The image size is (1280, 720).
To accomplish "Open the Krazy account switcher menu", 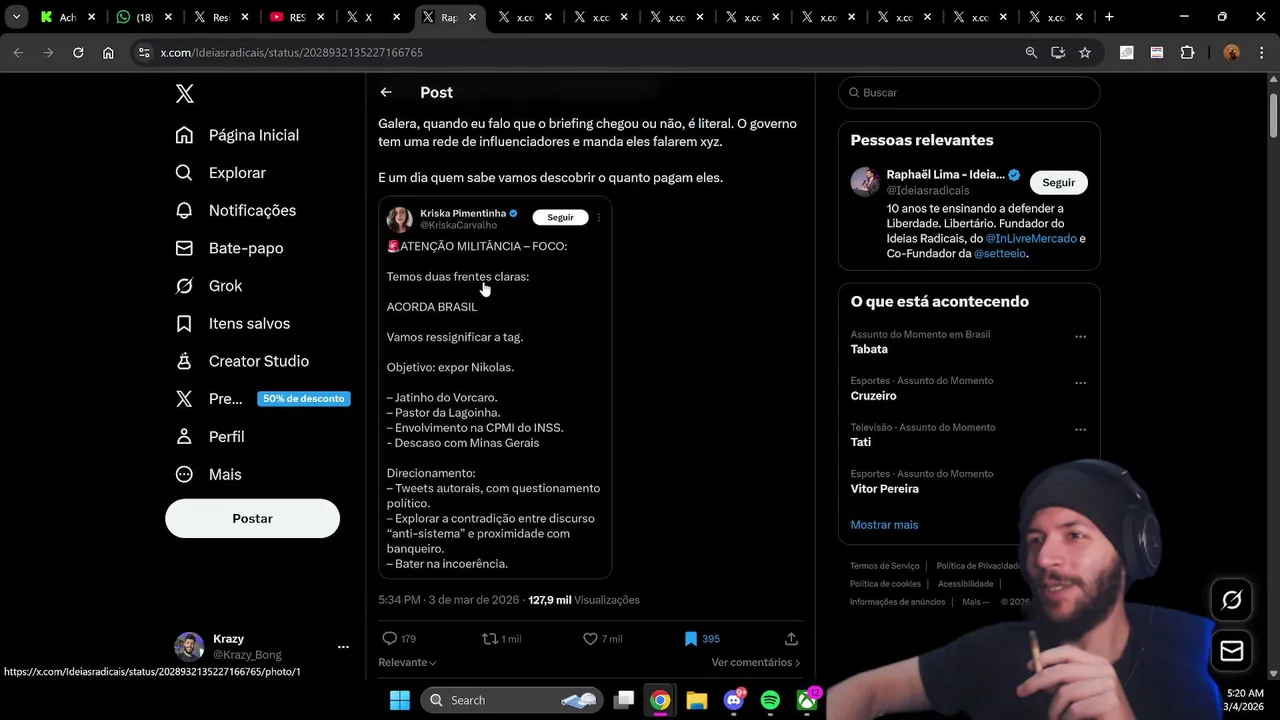I will [x=343, y=647].
